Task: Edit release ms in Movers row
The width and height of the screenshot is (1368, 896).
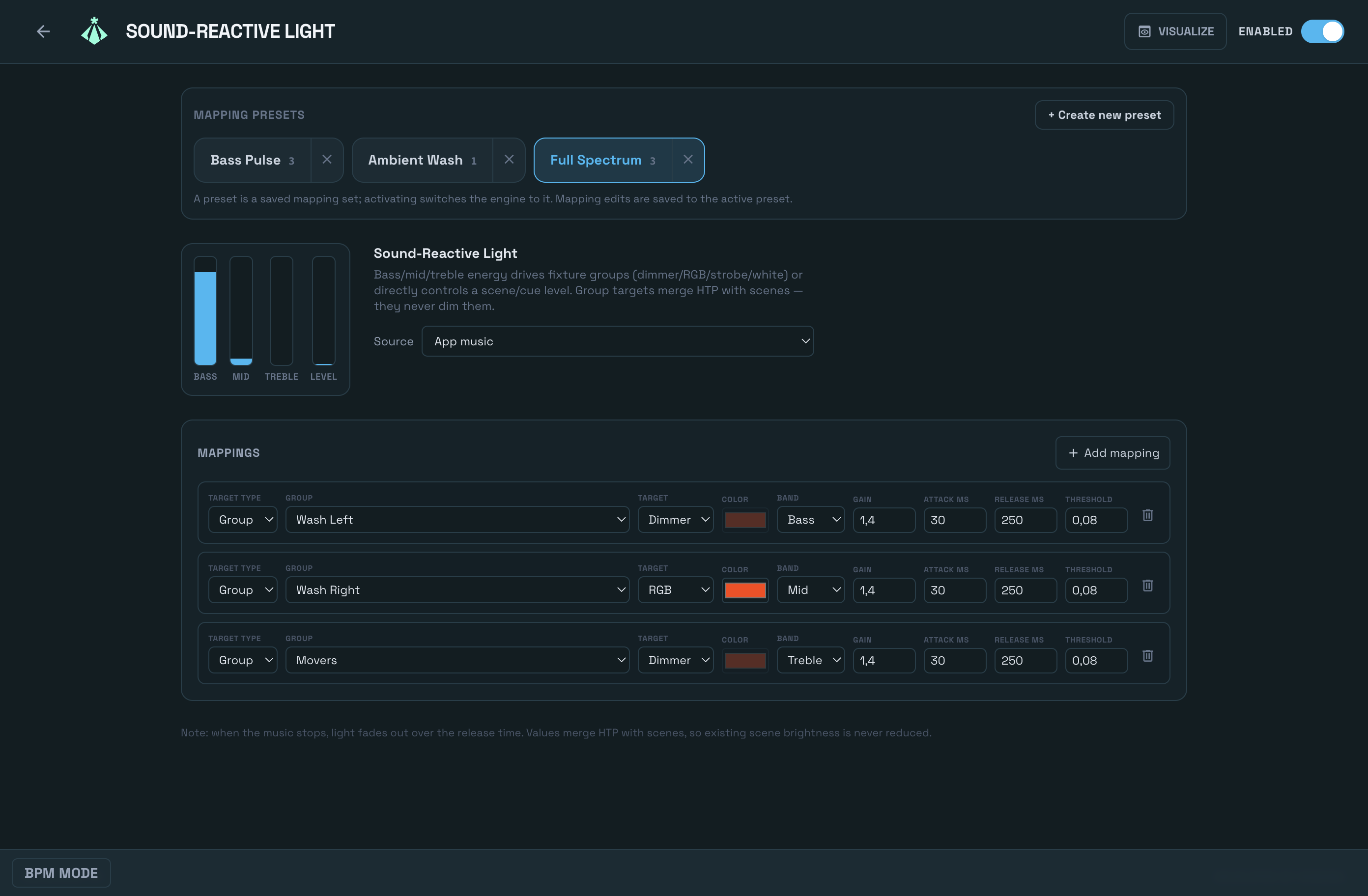Action: tap(1025, 660)
